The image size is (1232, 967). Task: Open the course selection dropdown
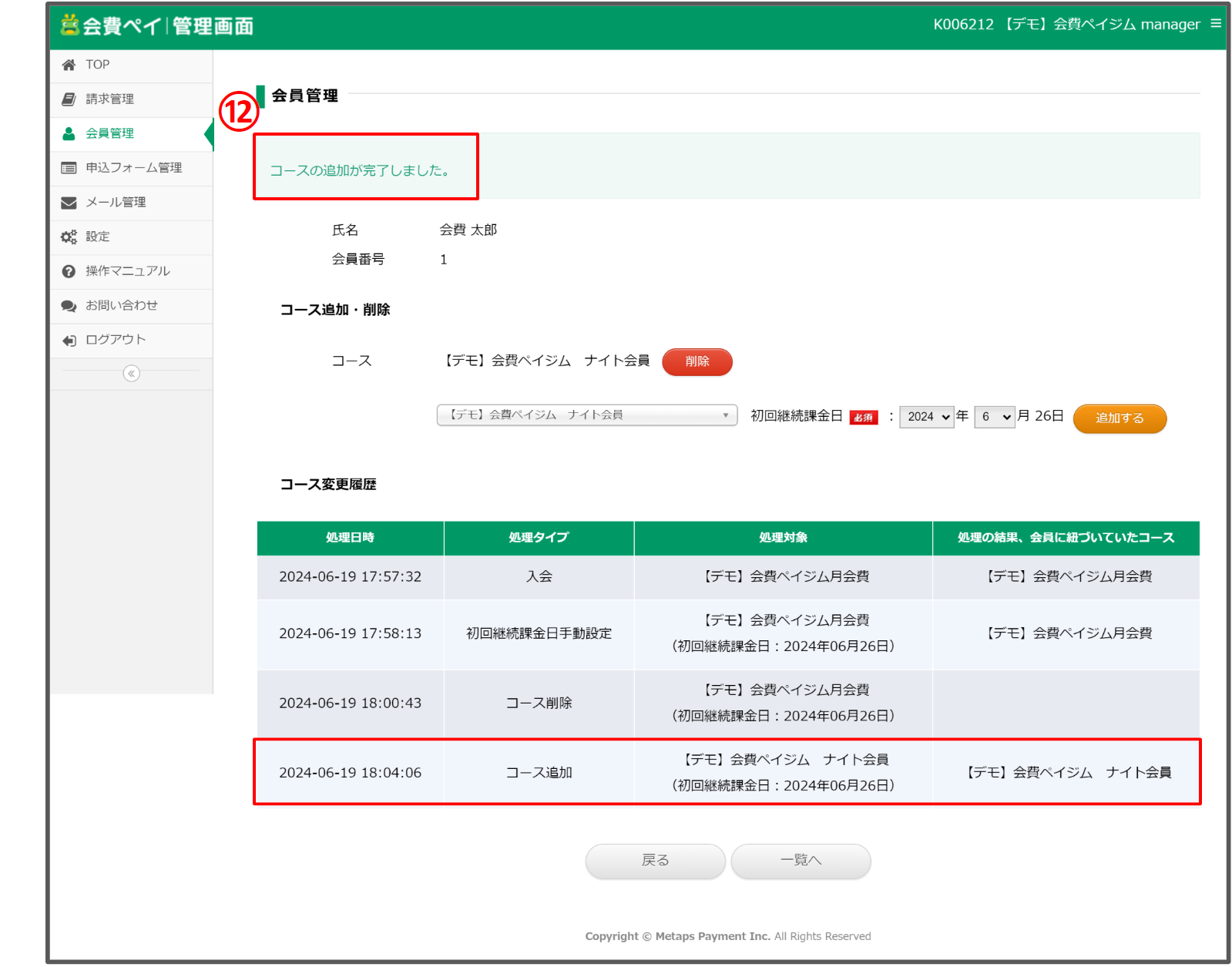586,415
